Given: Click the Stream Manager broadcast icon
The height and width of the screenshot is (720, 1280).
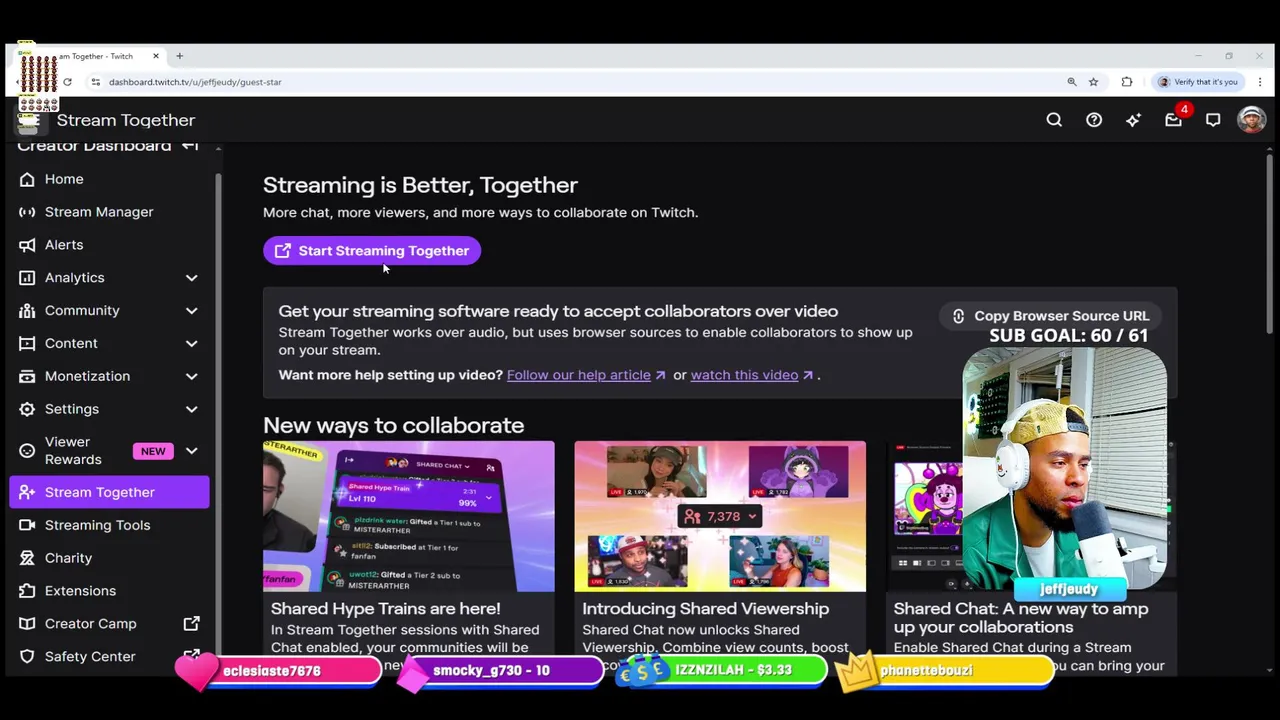Looking at the screenshot, I should tap(27, 212).
